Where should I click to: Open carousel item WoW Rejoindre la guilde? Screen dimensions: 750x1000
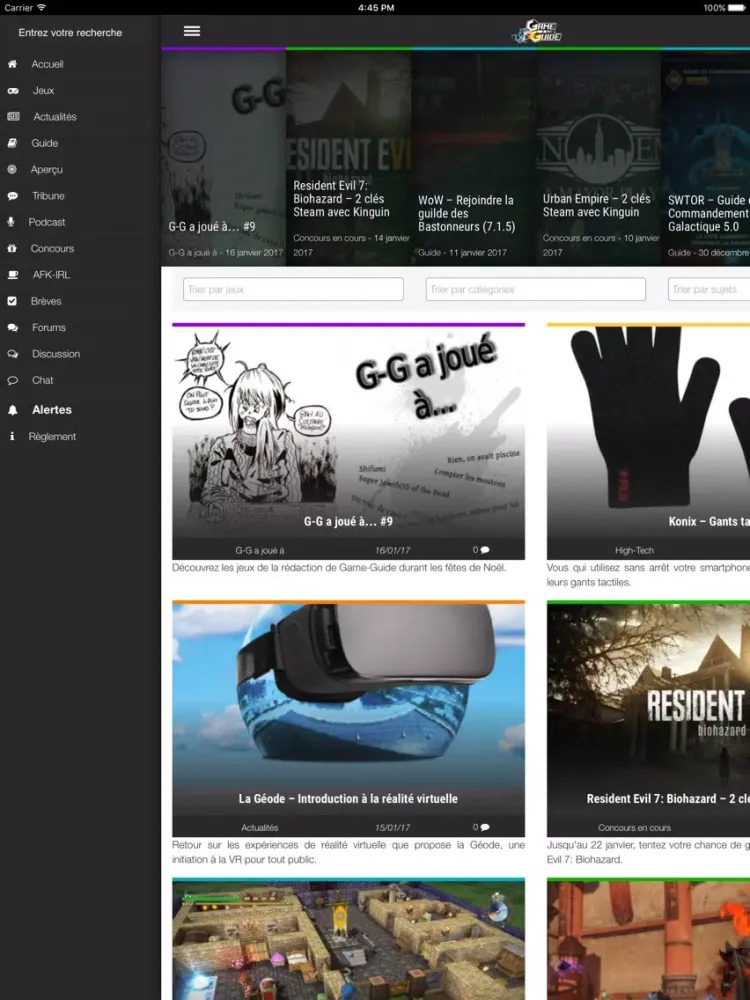coord(473,158)
